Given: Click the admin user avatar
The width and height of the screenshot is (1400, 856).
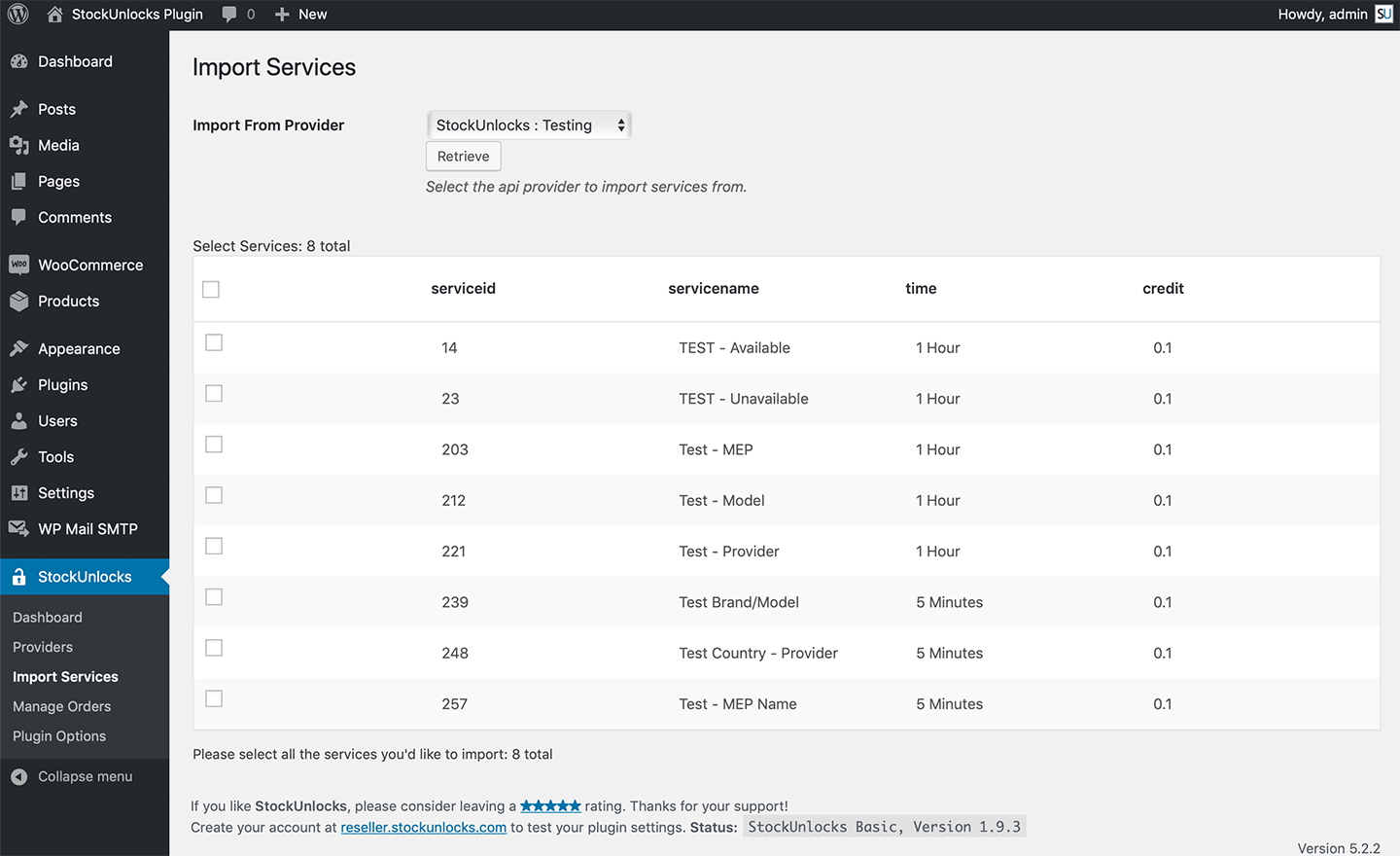Looking at the screenshot, I should [x=1383, y=15].
